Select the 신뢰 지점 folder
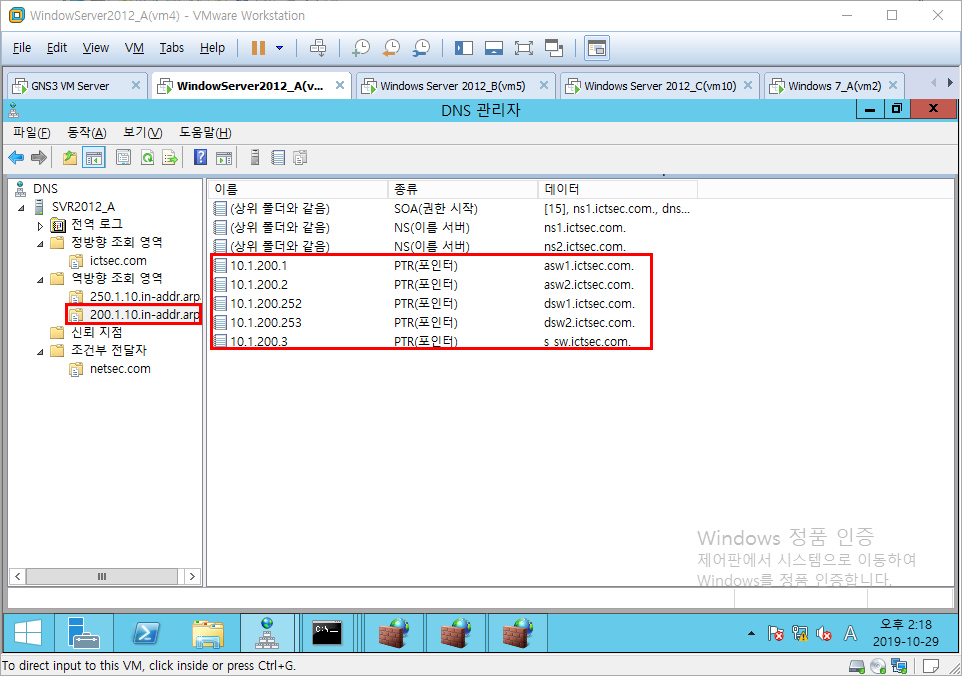 [97, 332]
